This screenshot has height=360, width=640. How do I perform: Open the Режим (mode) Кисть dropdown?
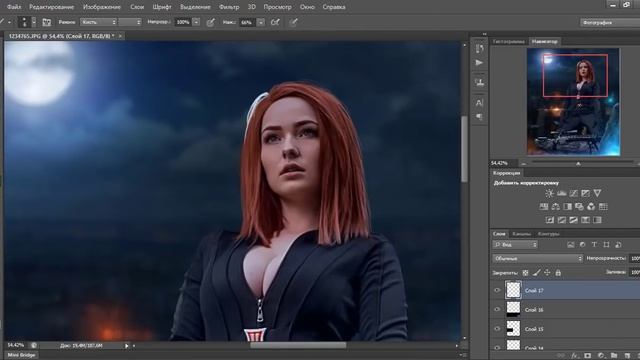[x=98, y=22]
